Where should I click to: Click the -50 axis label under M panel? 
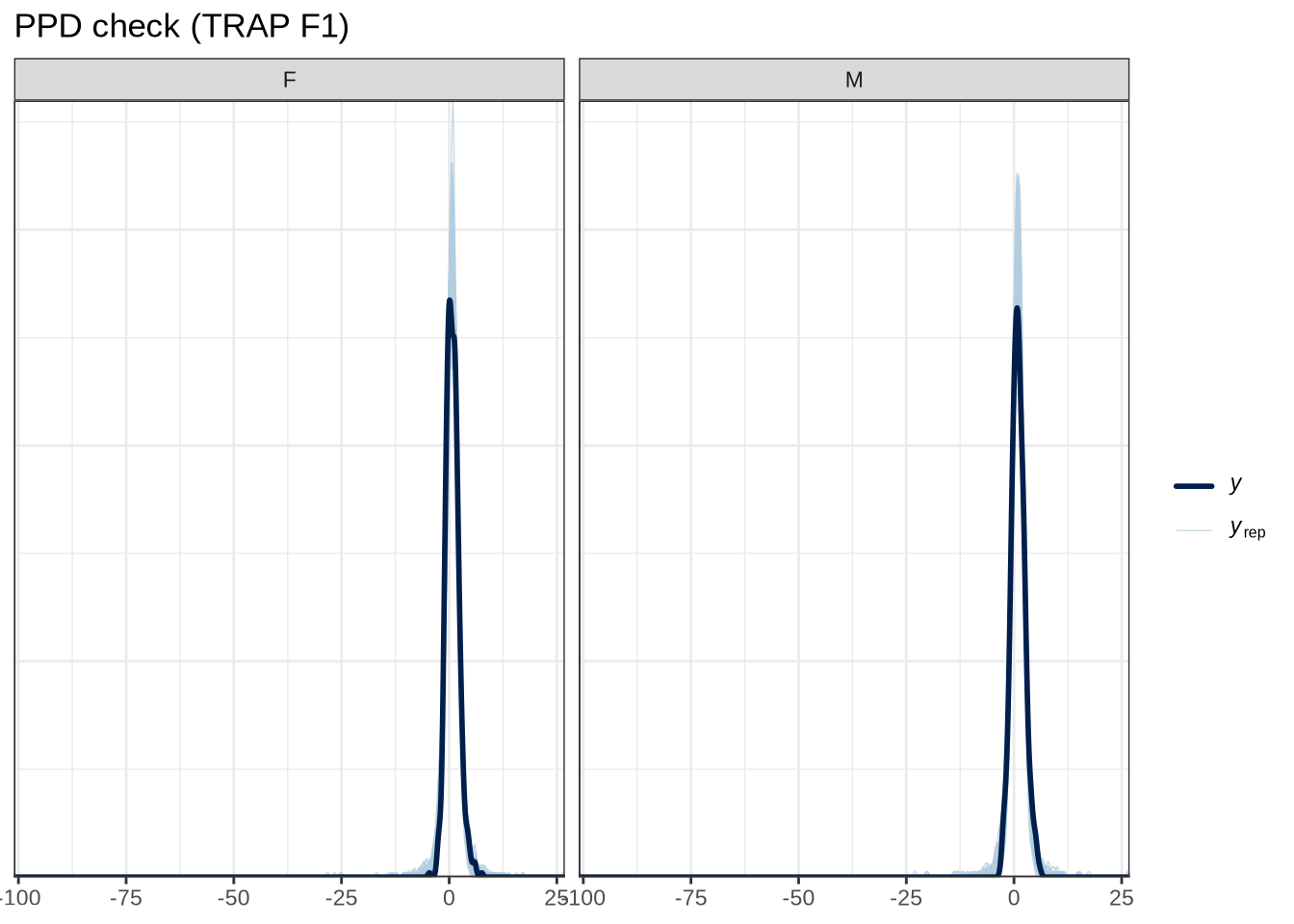pyautogui.click(x=798, y=899)
